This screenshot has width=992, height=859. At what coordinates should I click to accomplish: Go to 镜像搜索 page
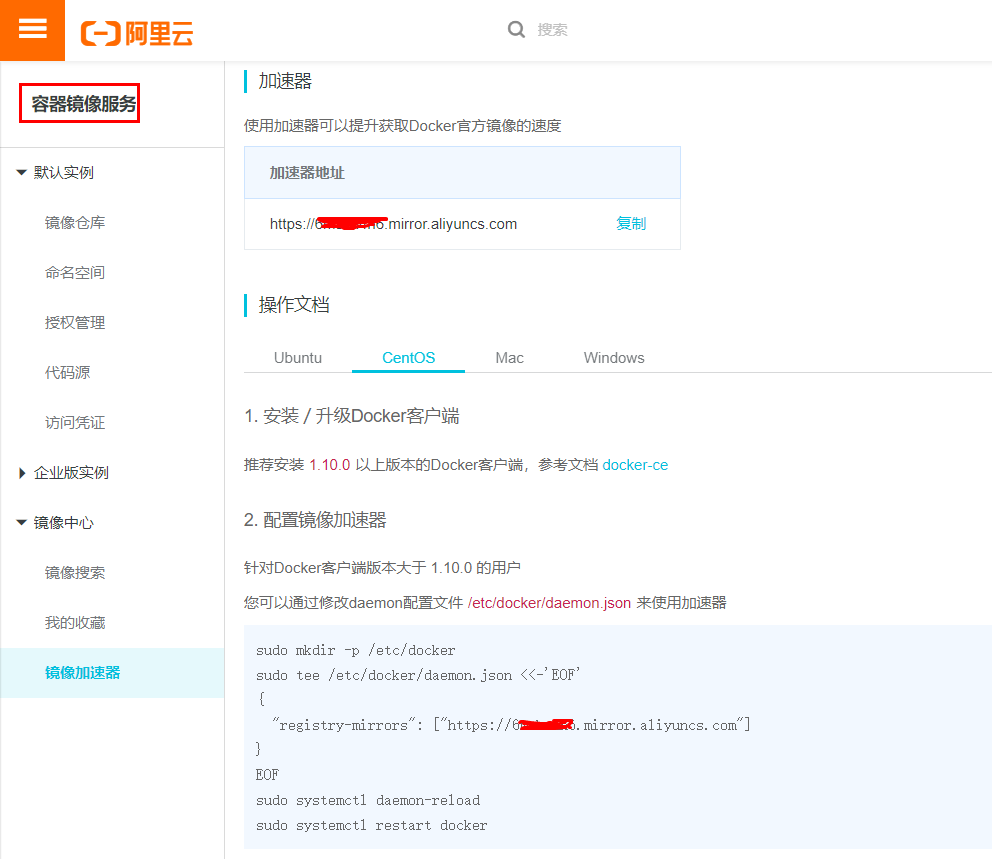pyautogui.click(x=75, y=573)
